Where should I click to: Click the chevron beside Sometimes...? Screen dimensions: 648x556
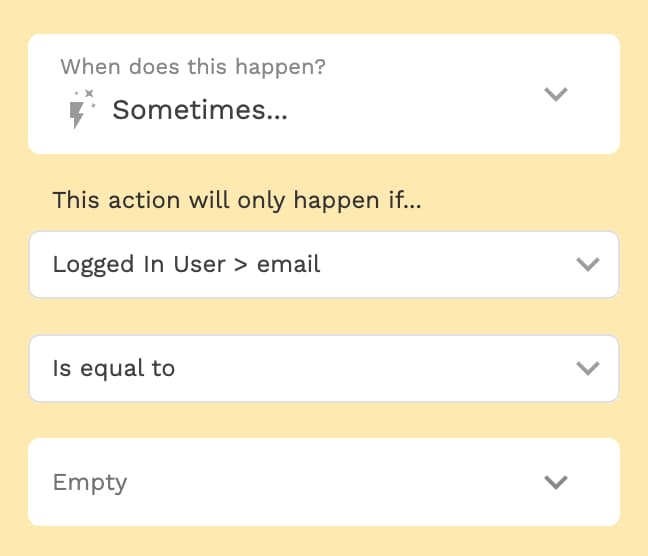click(x=556, y=94)
